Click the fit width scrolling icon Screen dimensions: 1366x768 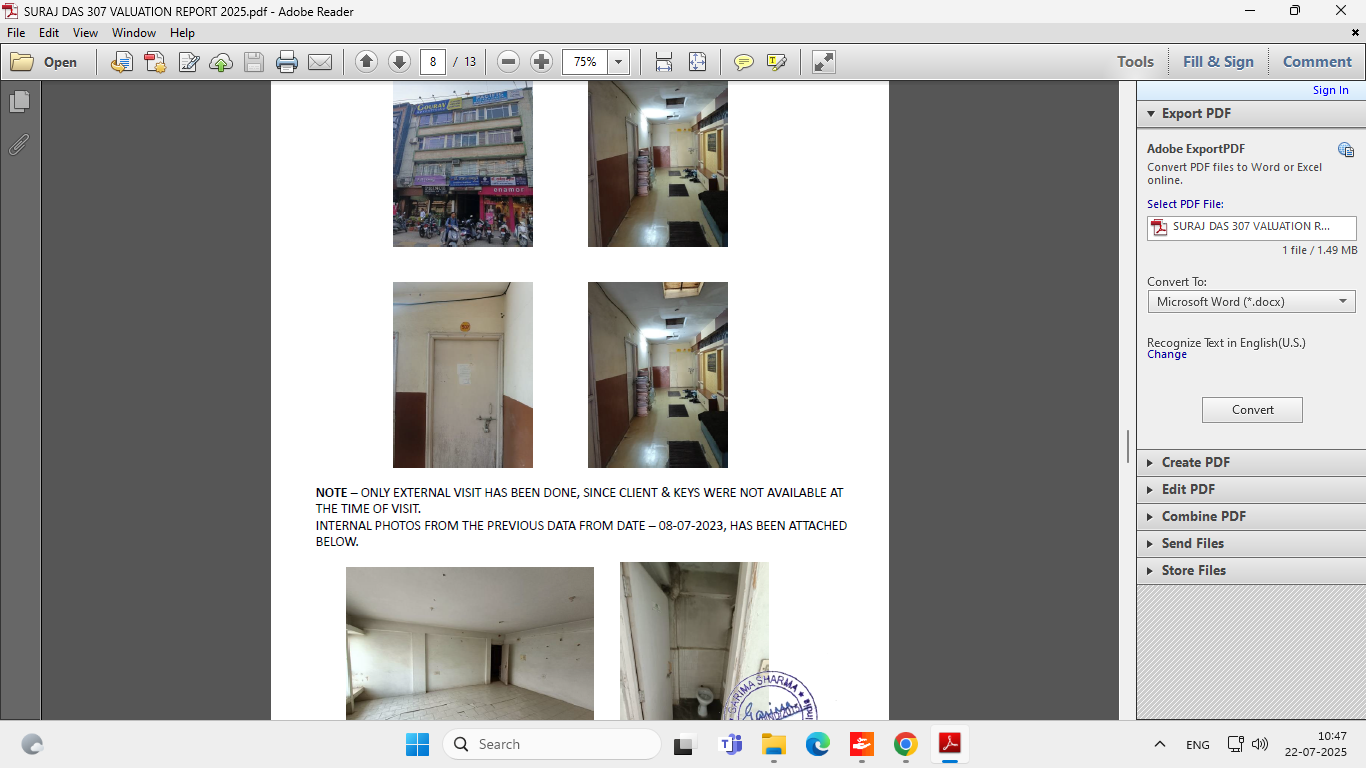click(x=664, y=62)
